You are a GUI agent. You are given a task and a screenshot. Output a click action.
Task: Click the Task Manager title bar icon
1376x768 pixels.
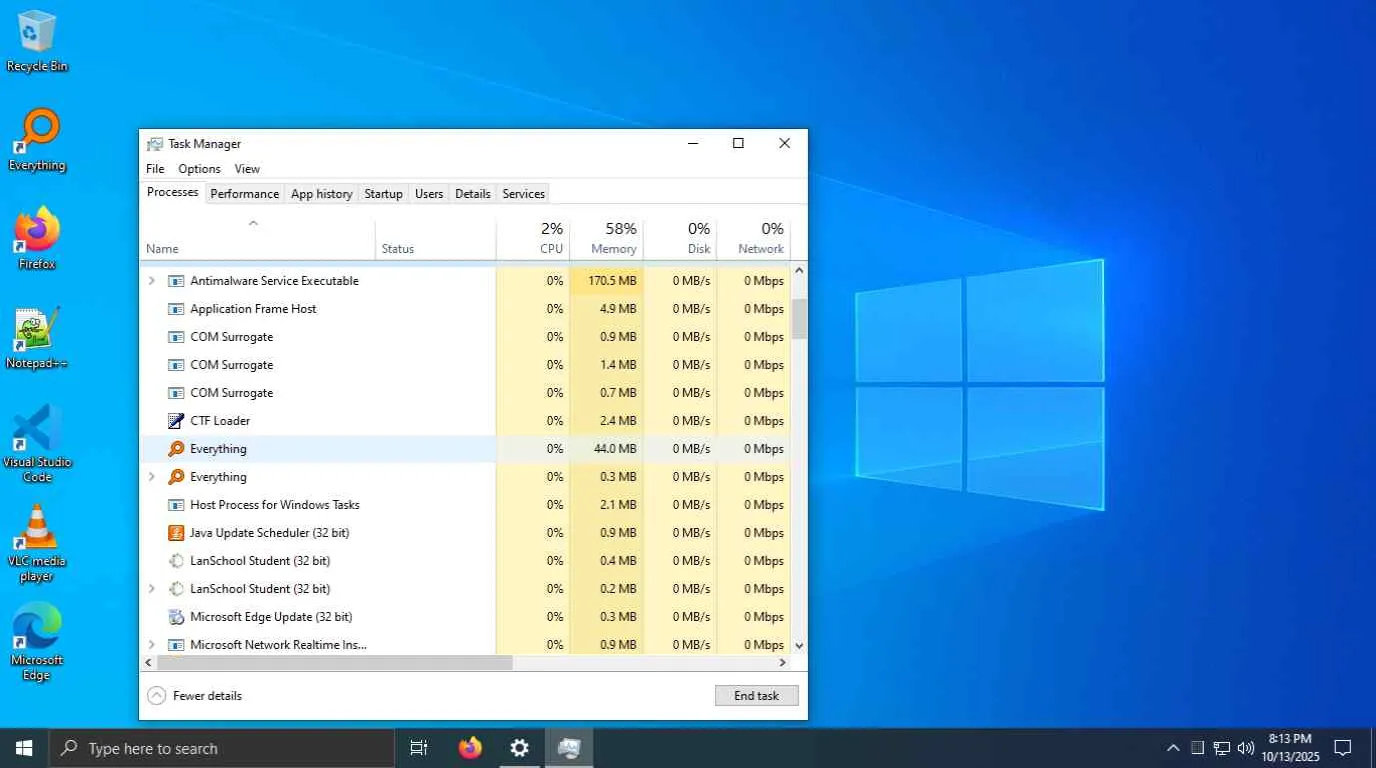[155, 144]
